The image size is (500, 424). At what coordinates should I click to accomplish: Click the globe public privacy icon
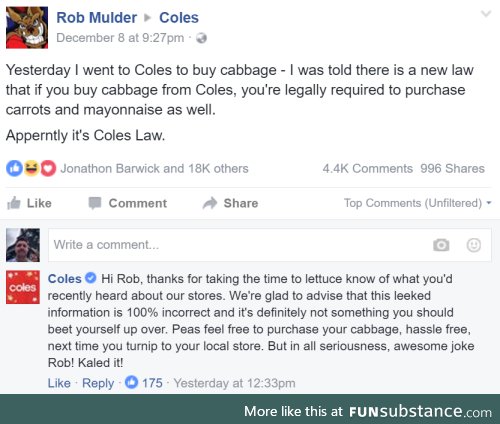(201, 38)
